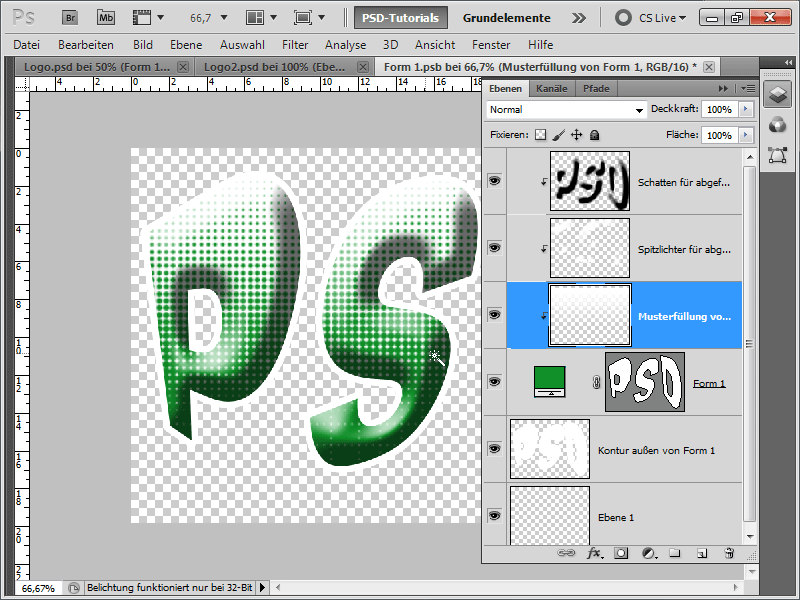The image size is (800, 600).
Task: Add a layer mask
Action: [x=621, y=553]
